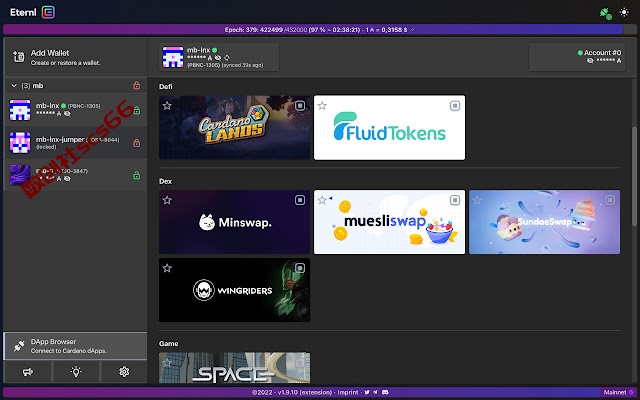Favorite Cardano Lands with star icon
This screenshot has width=640, height=400.
coord(167,106)
